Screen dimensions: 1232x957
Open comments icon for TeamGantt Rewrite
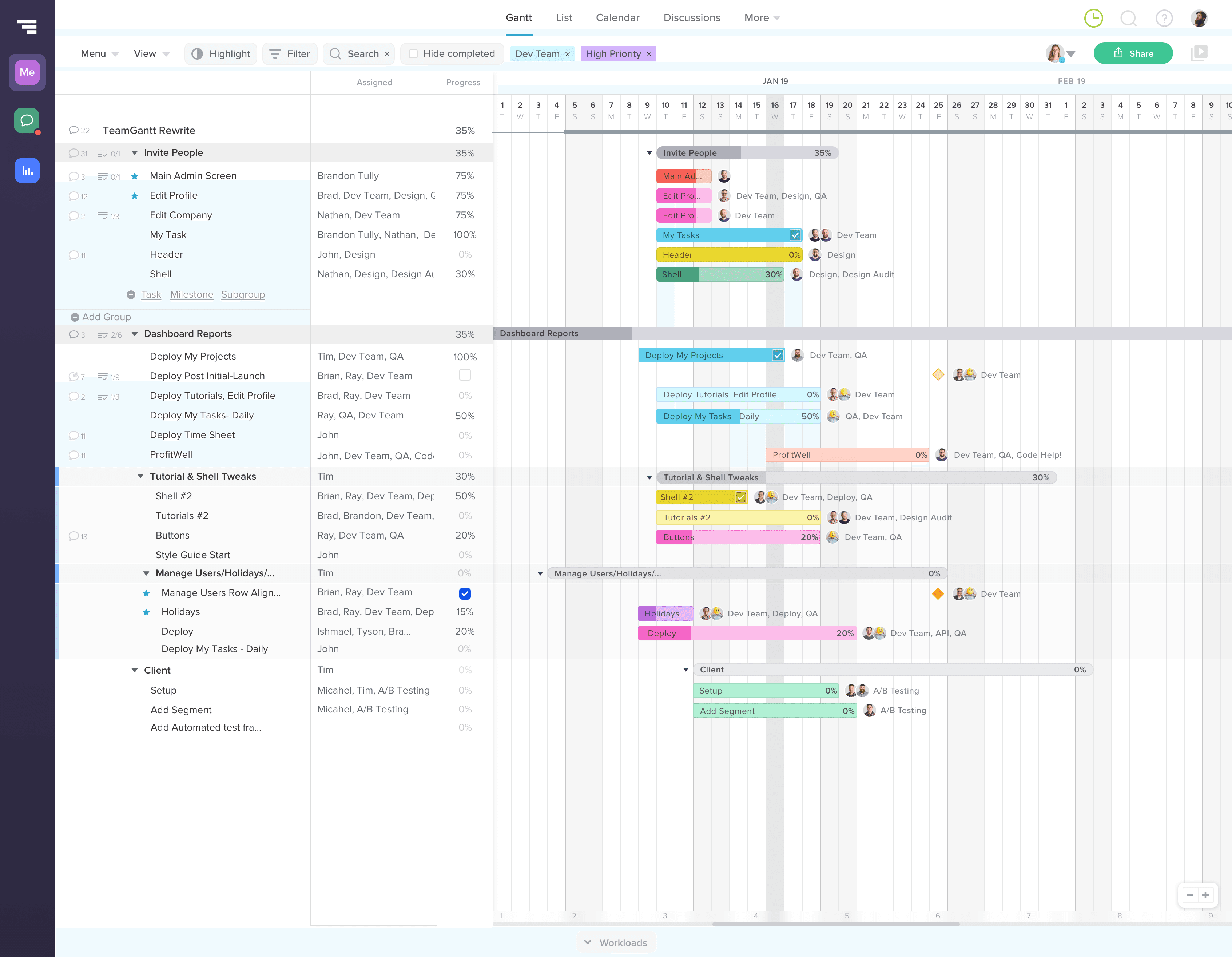tap(73, 130)
